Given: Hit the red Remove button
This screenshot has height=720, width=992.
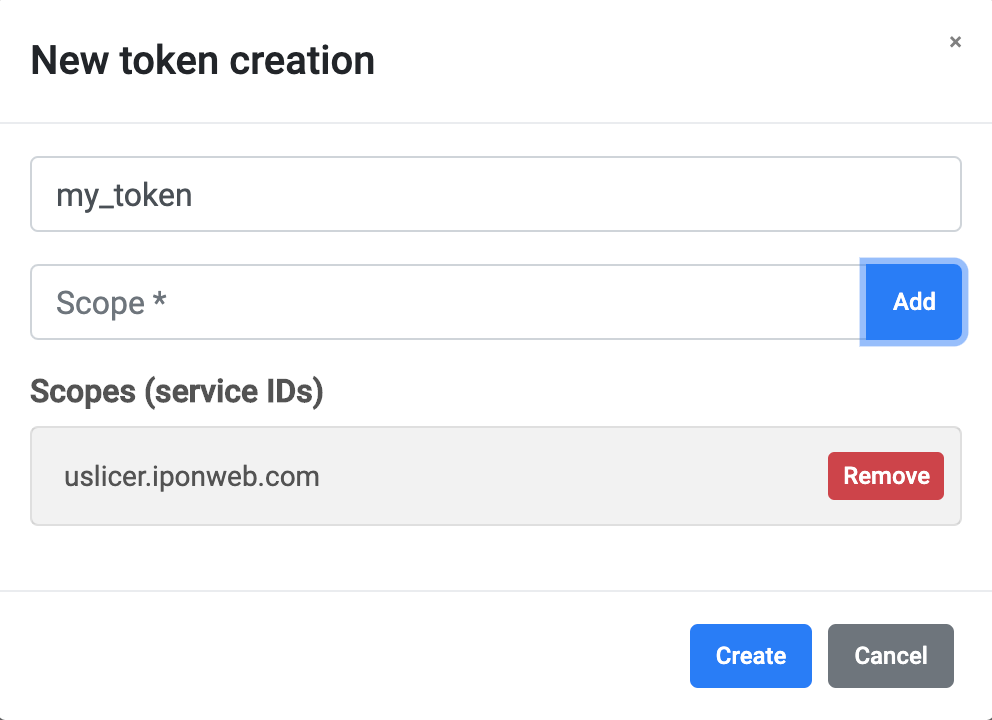Looking at the screenshot, I should coord(885,476).
